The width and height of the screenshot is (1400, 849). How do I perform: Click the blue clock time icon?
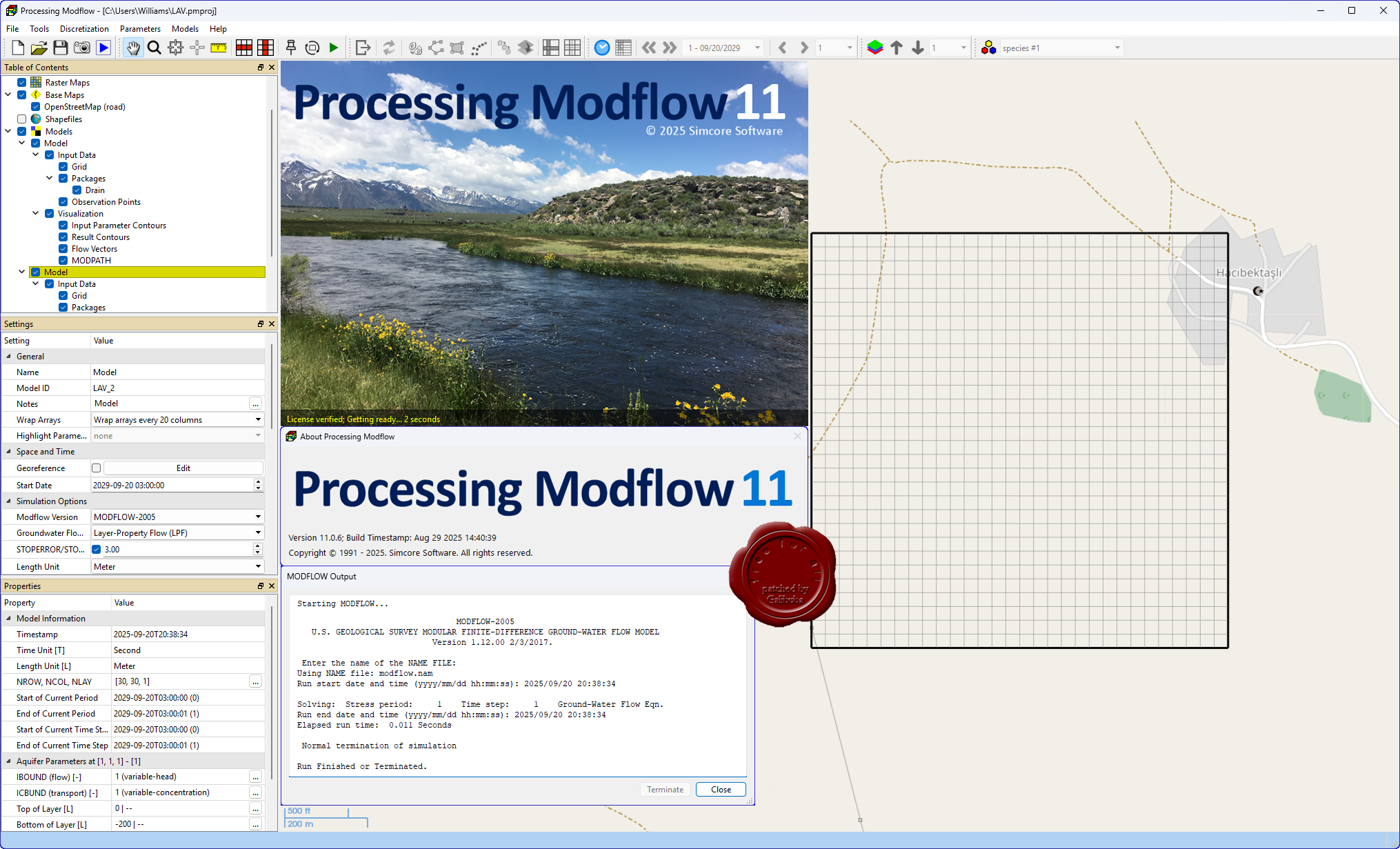click(x=602, y=48)
